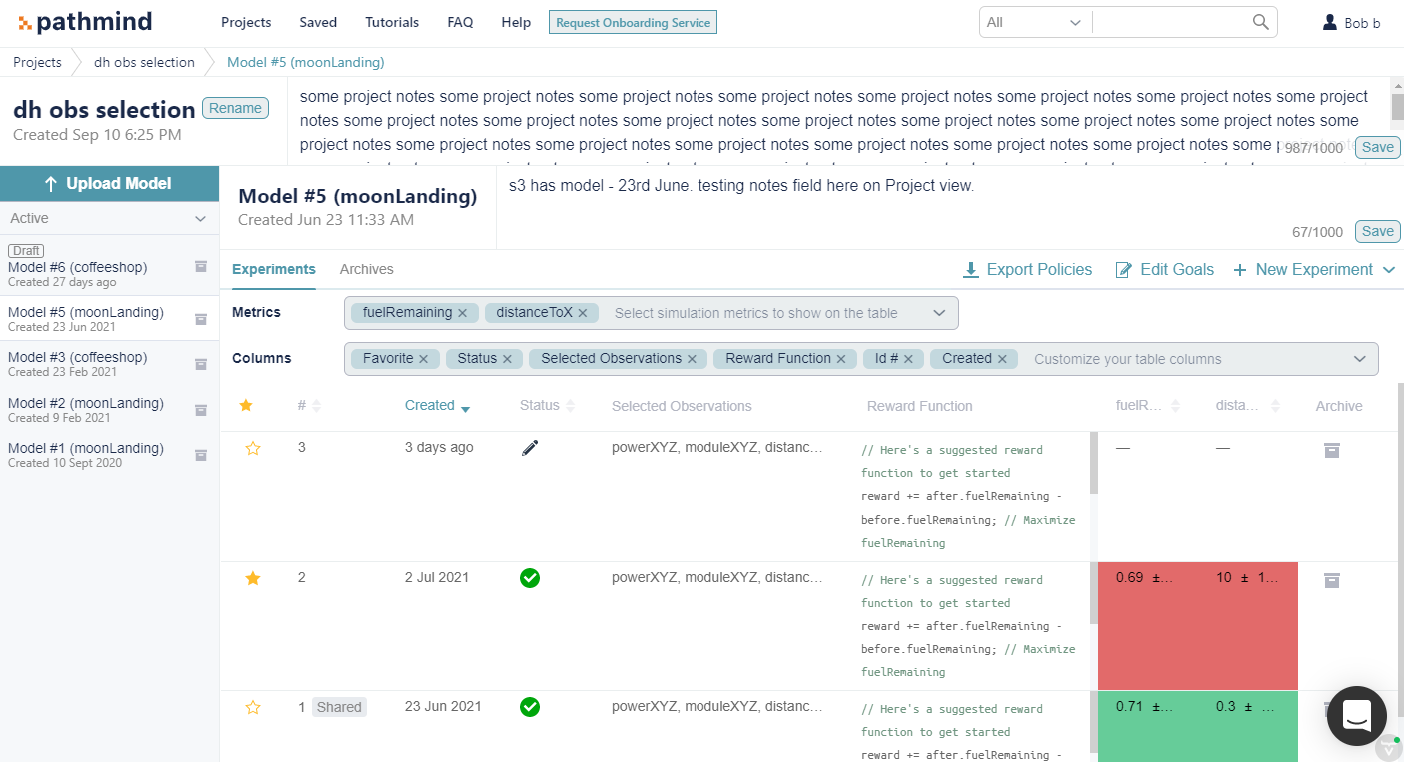Save the Model #5 notes
Image resolution: width=1404 pixels, height=762 pixels.
pyautogui.click(x=1378, y=231)
